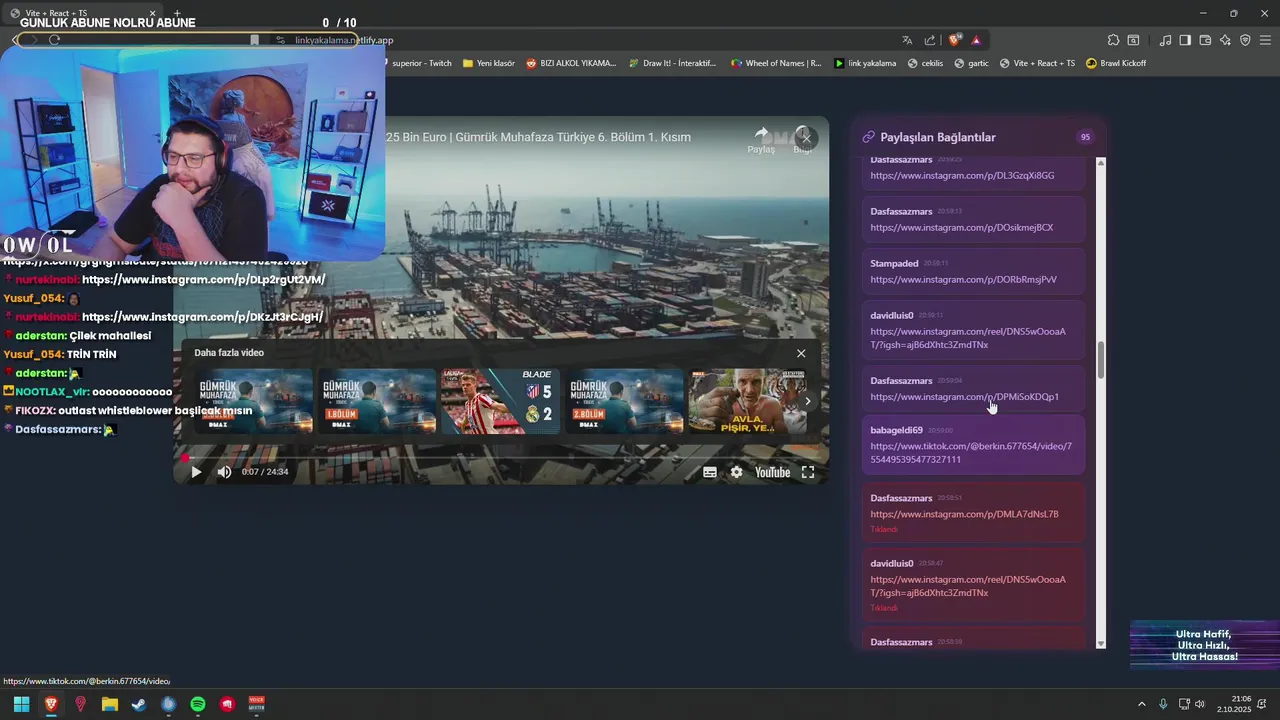Image resolution: width=1280 pixels, height=720 pixels.
Task: Open video on YouTube logo
Action: 772,472
